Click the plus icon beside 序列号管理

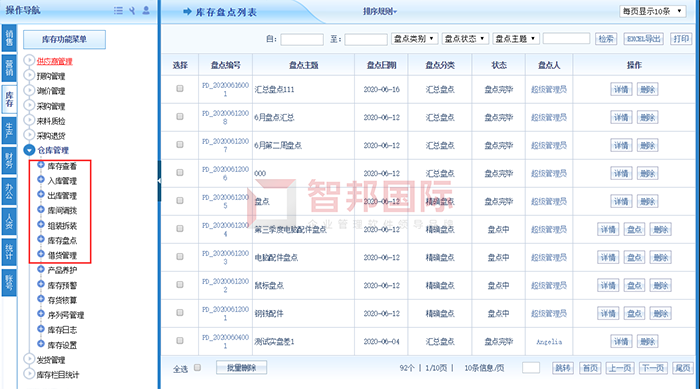click(41, 314)
